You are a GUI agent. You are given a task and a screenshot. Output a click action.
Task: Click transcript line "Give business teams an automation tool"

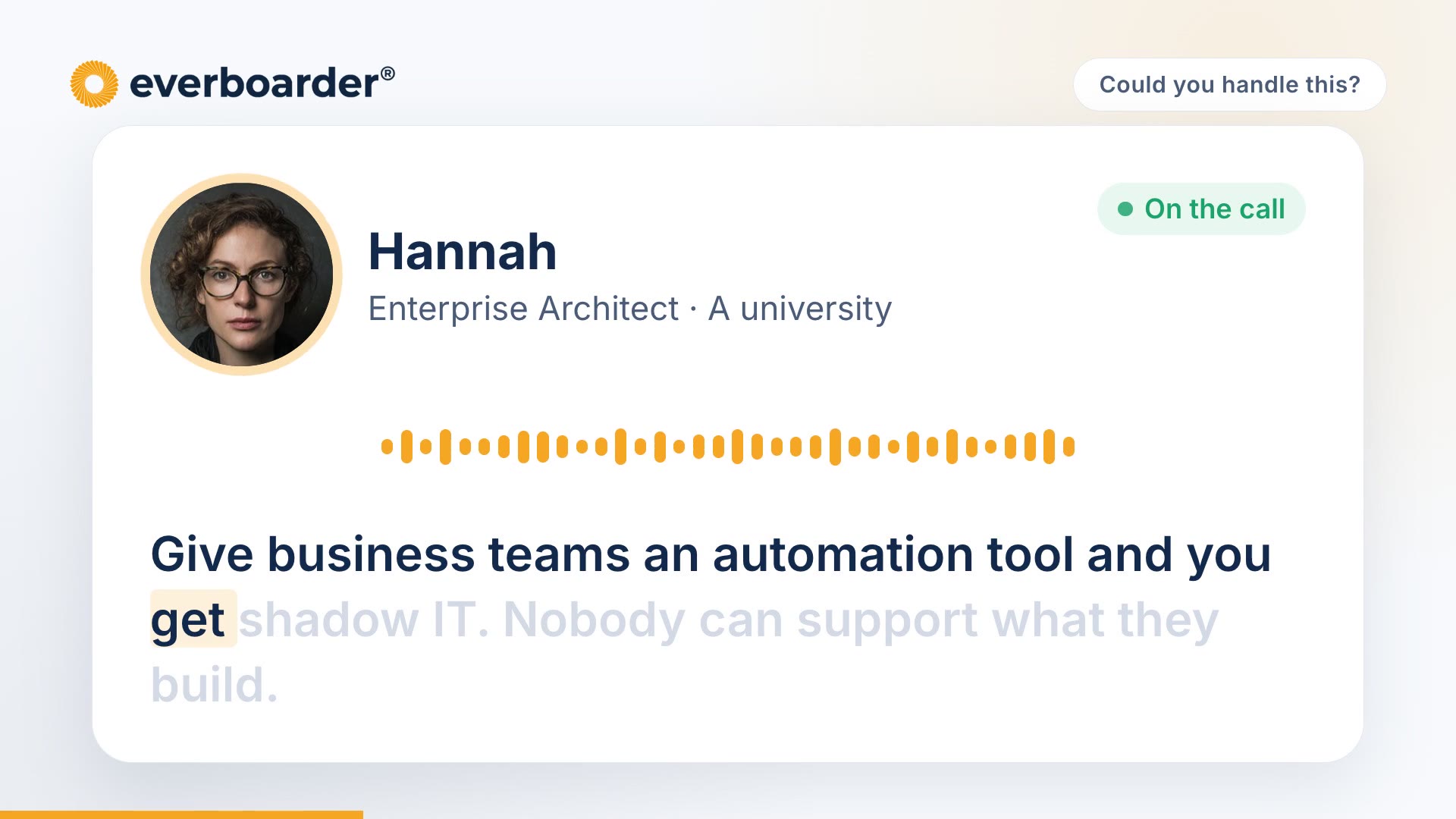tap(611, 554)
